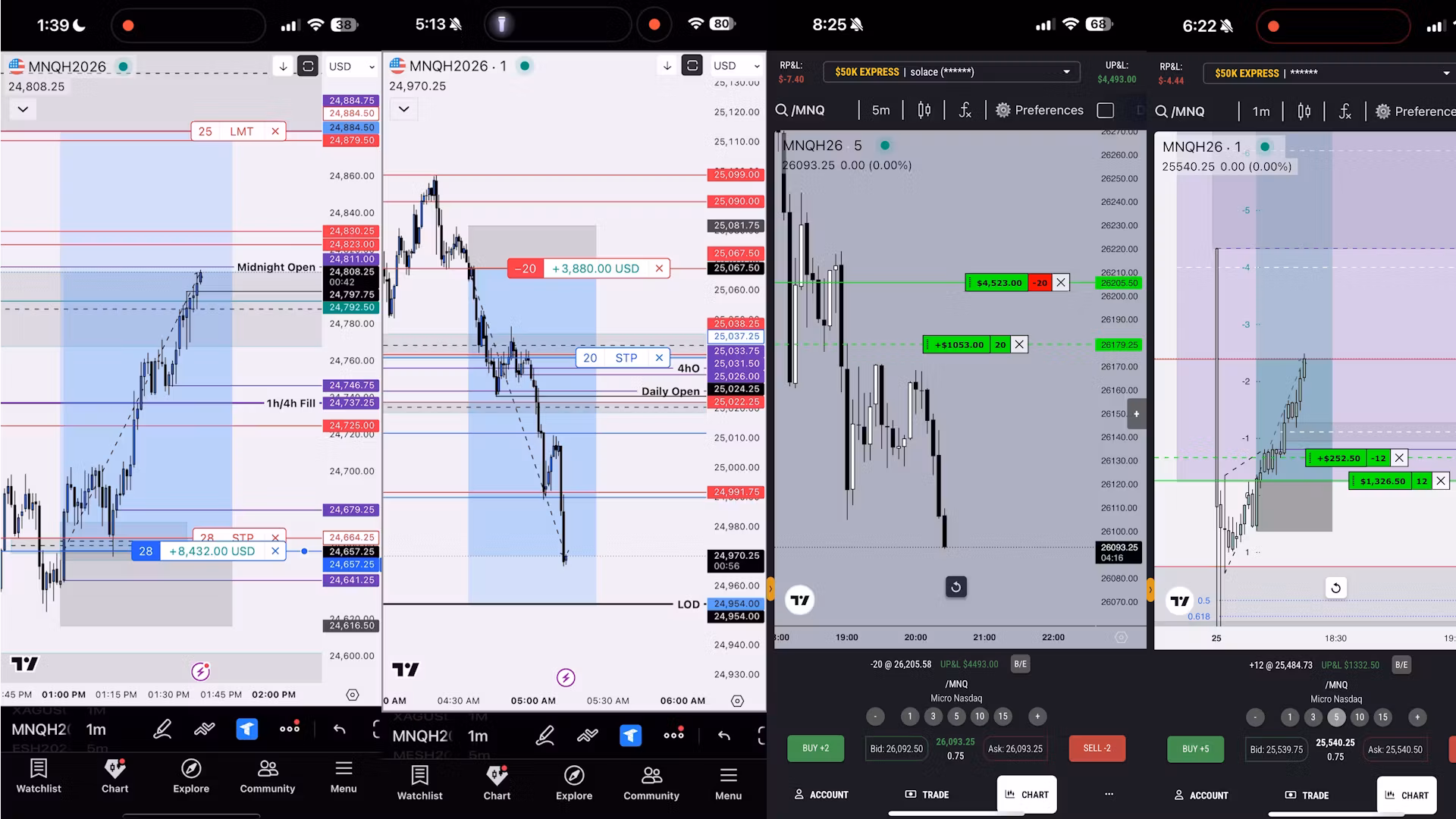Toggle the B/E button beside UP&L $4493.00
The image size is (1456, 819).
(x=1020, y=664)
